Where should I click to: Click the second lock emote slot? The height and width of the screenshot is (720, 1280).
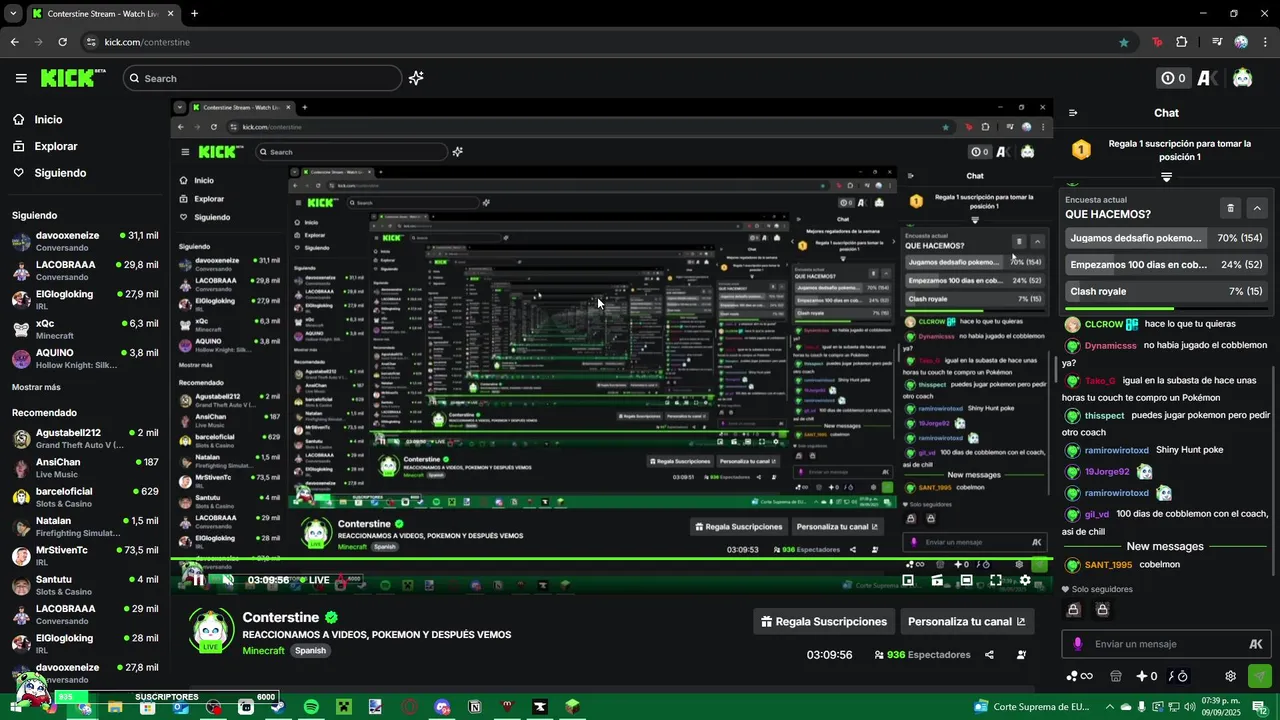[1102, 609]
